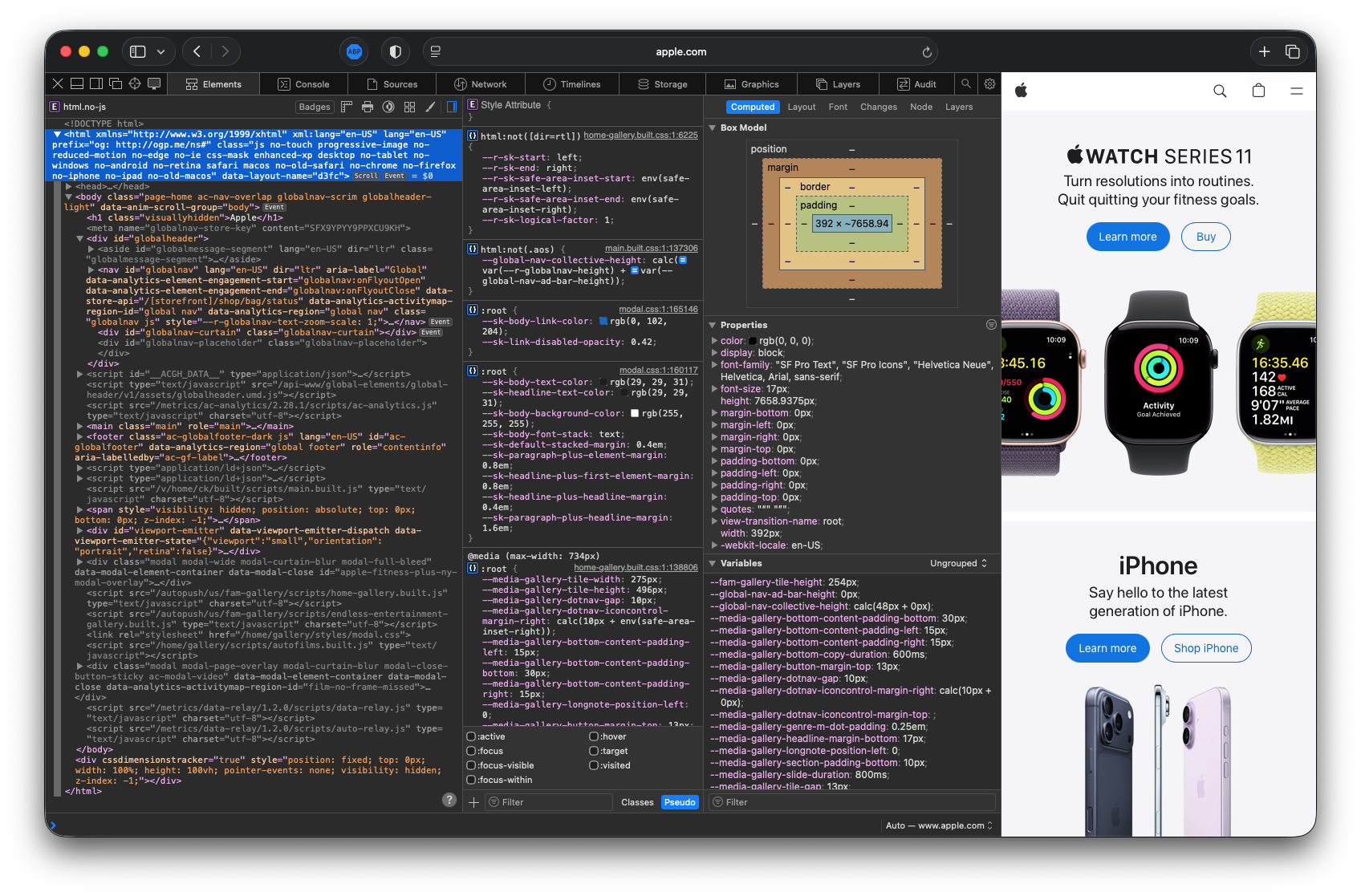Select the Layout sidebar tab
The image size is (1361, 896).
(801, 107)
